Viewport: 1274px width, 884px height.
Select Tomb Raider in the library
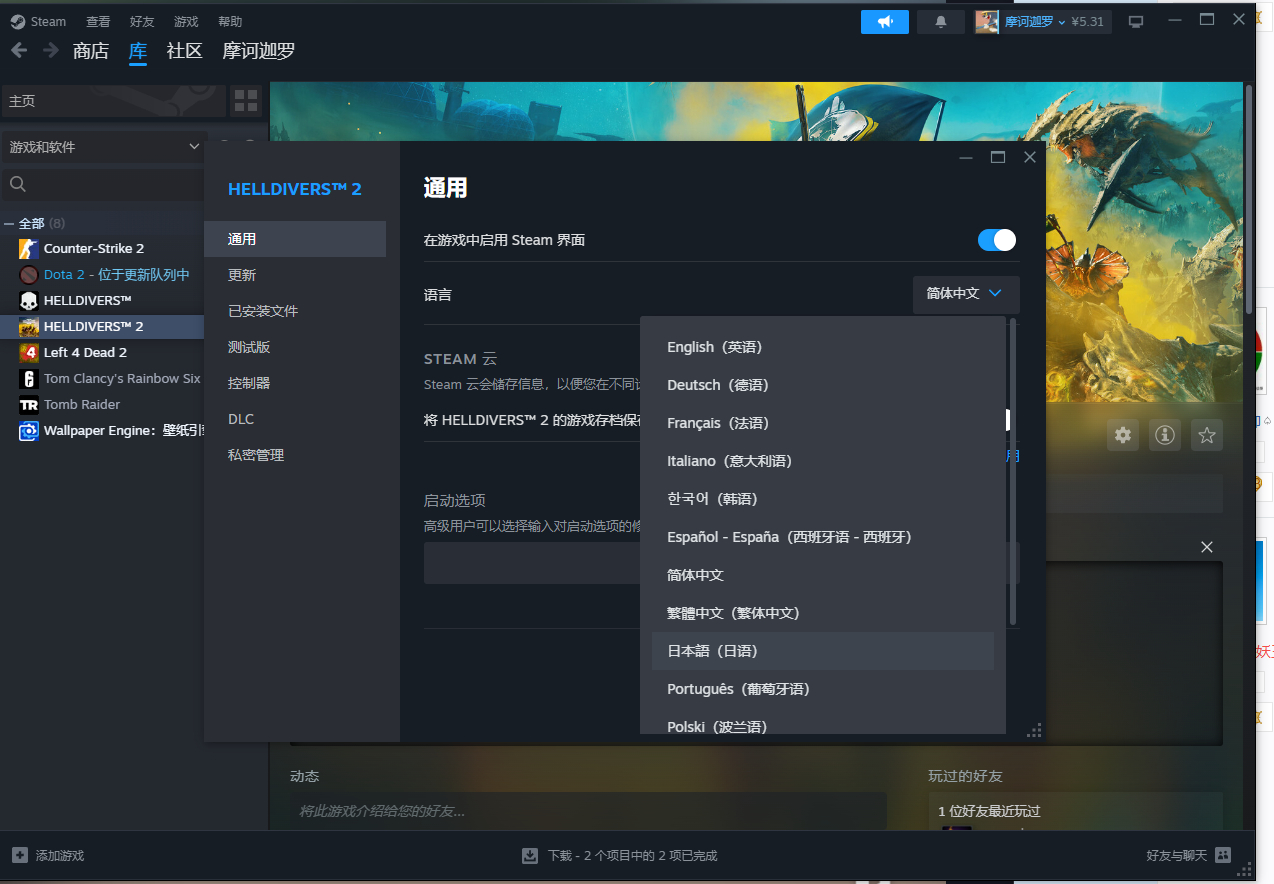pos(82,404)
